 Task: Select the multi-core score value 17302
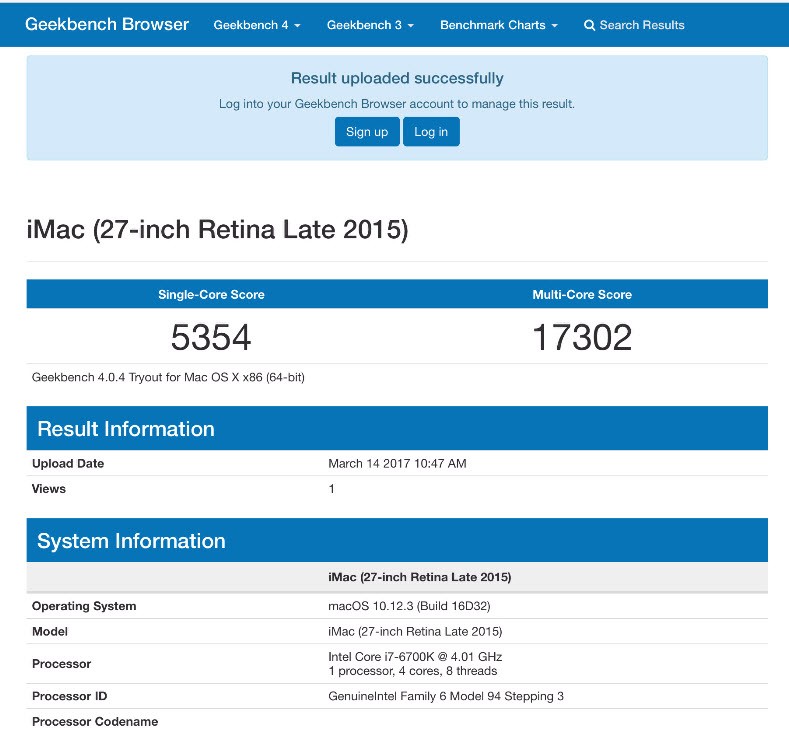coord(582,338)
